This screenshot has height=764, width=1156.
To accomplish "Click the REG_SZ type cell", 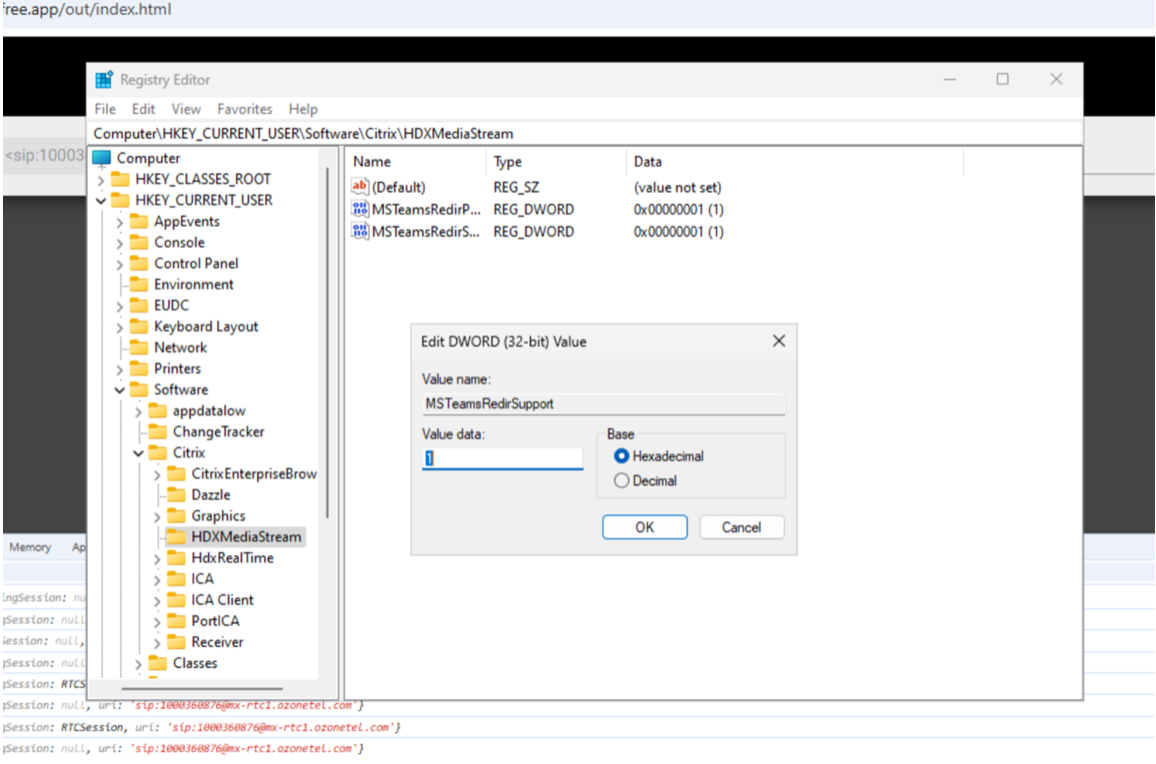I will [x=516, y=187].
